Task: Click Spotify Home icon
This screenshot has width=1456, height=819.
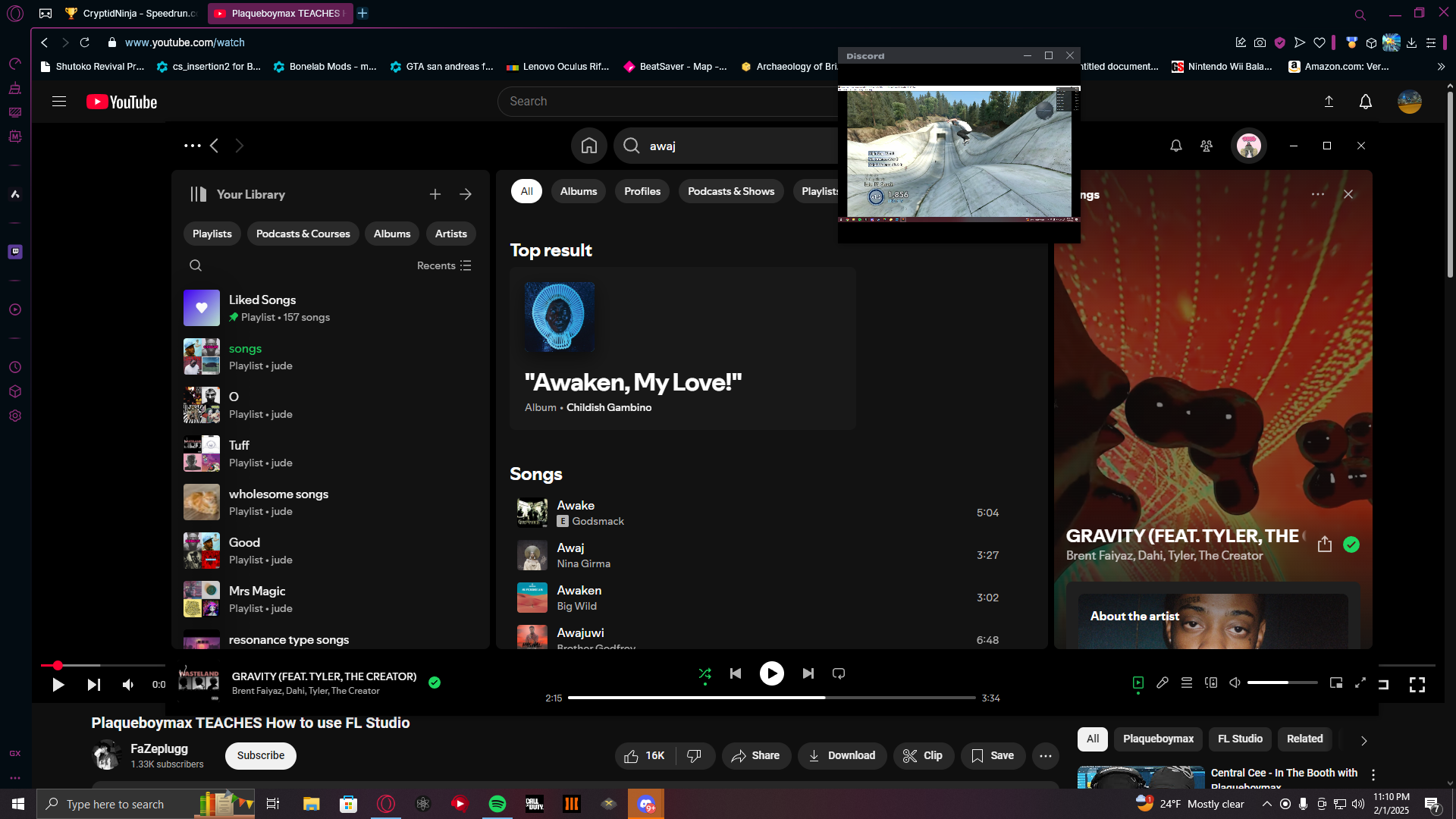Action: (589, 146)
